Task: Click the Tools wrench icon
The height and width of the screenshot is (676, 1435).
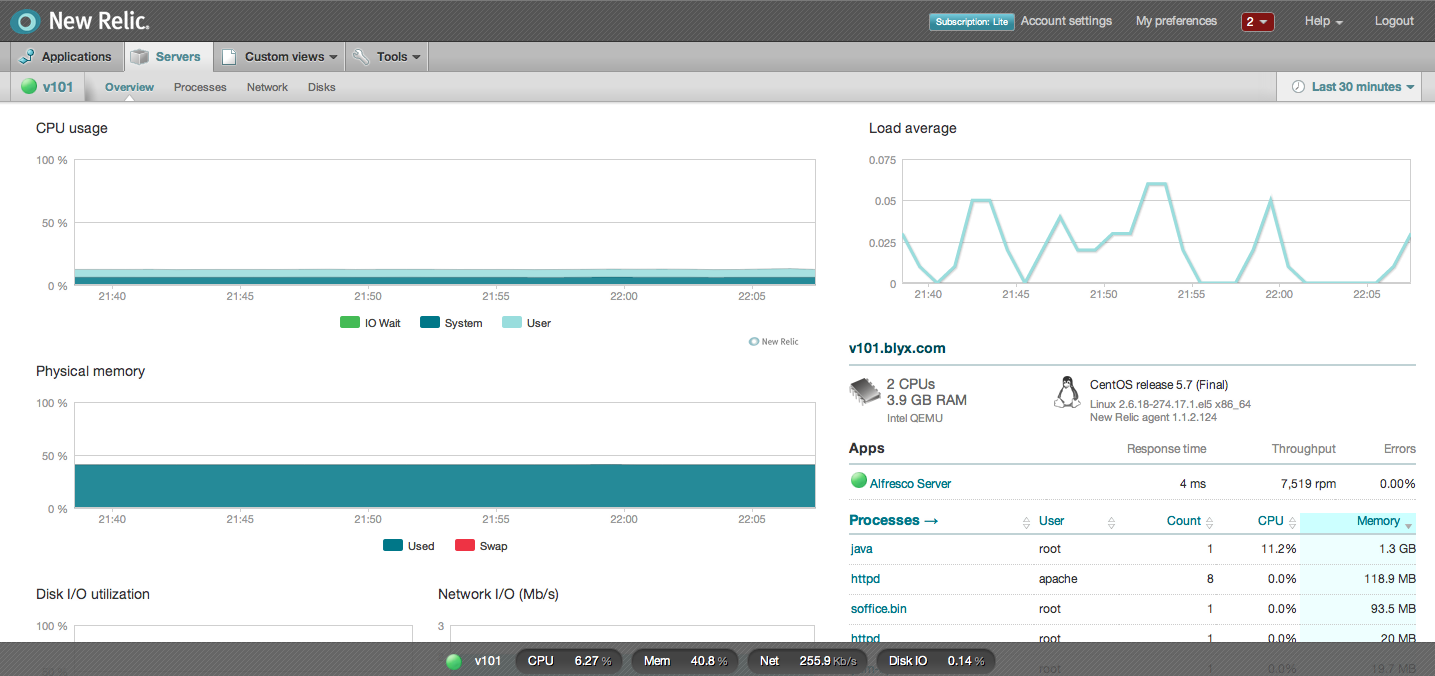Action: [361, 57]
